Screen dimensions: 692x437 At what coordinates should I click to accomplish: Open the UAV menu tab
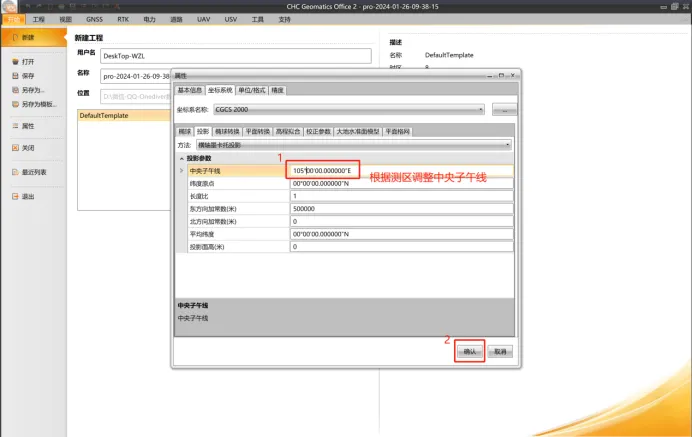(x=203, y=19)
